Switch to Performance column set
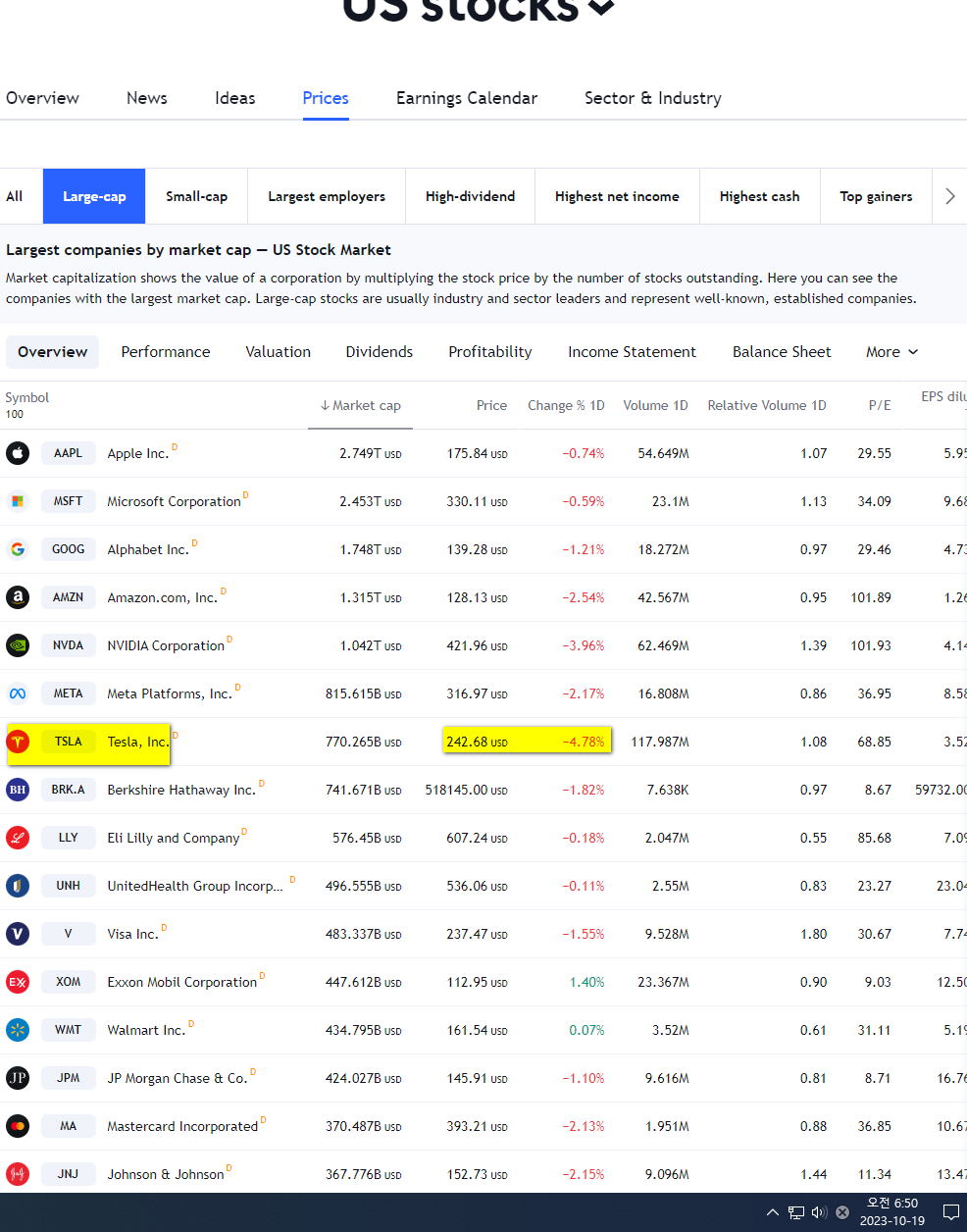Screen dimensions: 967x1232 coord(166,352)
